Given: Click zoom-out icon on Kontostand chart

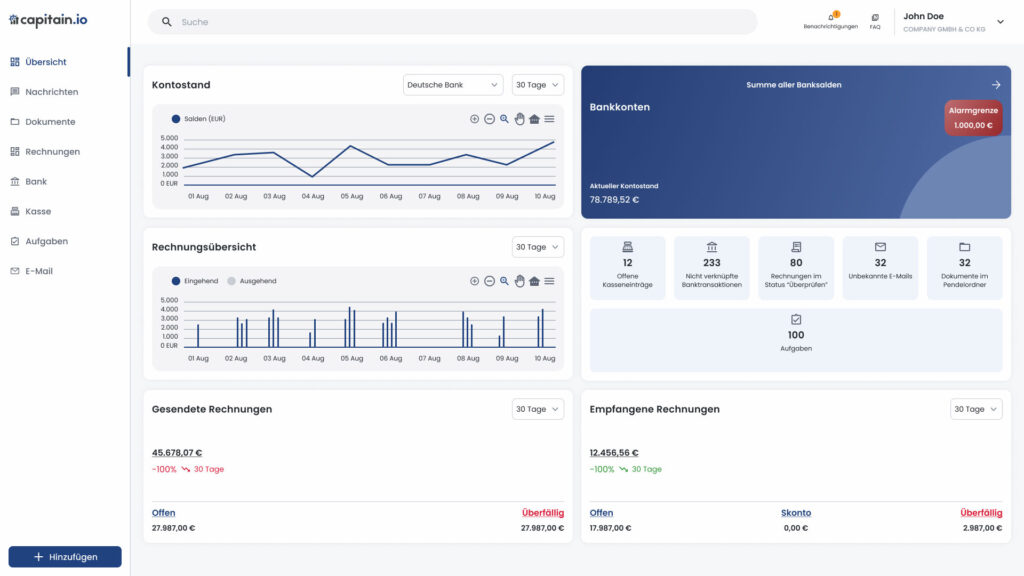Looking at the screenshot, I should point(489,119).
